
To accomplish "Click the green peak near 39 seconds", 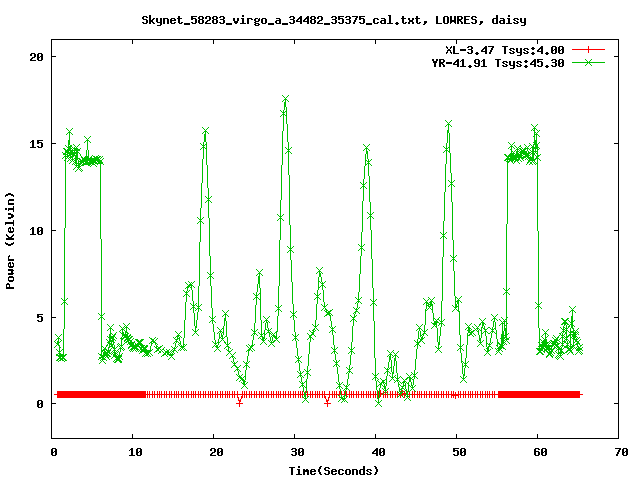I will pos(366,148).
